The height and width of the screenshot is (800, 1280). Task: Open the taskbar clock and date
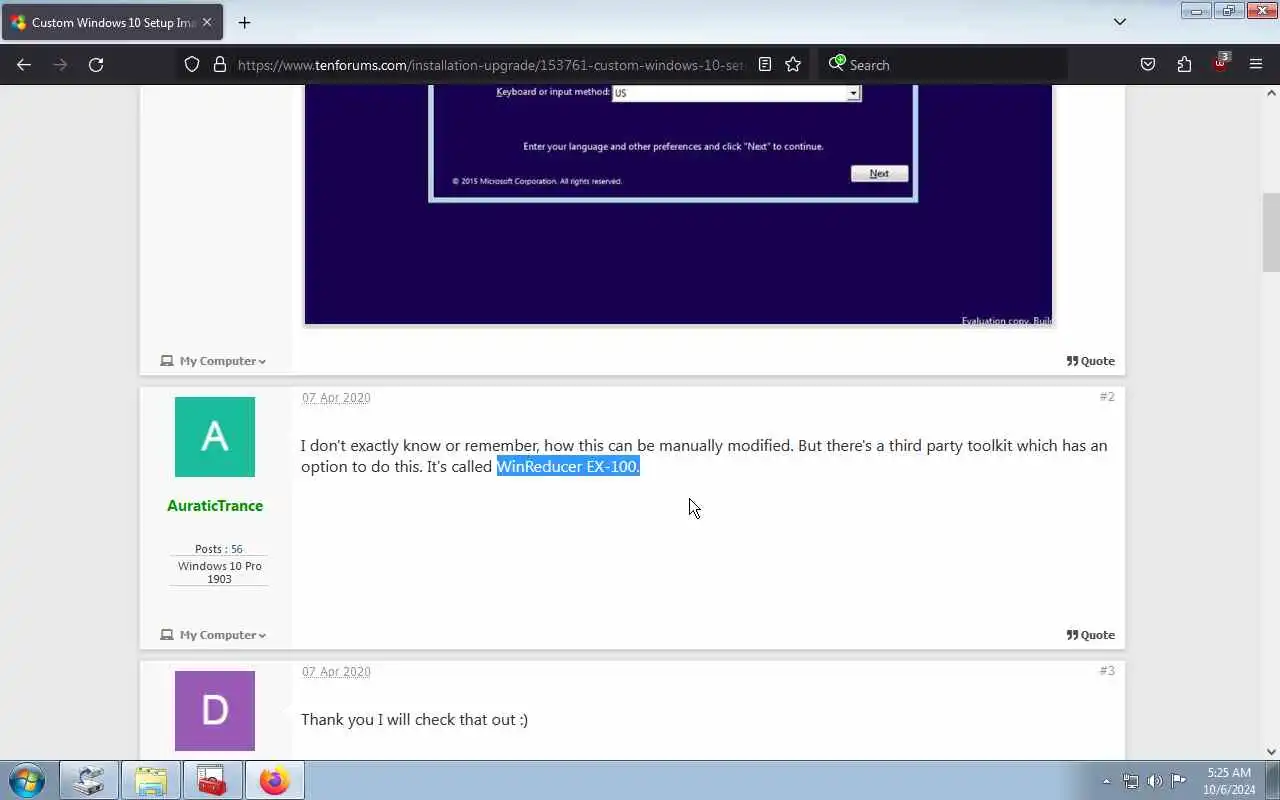pyautogui.click(x=1229, y=781)
